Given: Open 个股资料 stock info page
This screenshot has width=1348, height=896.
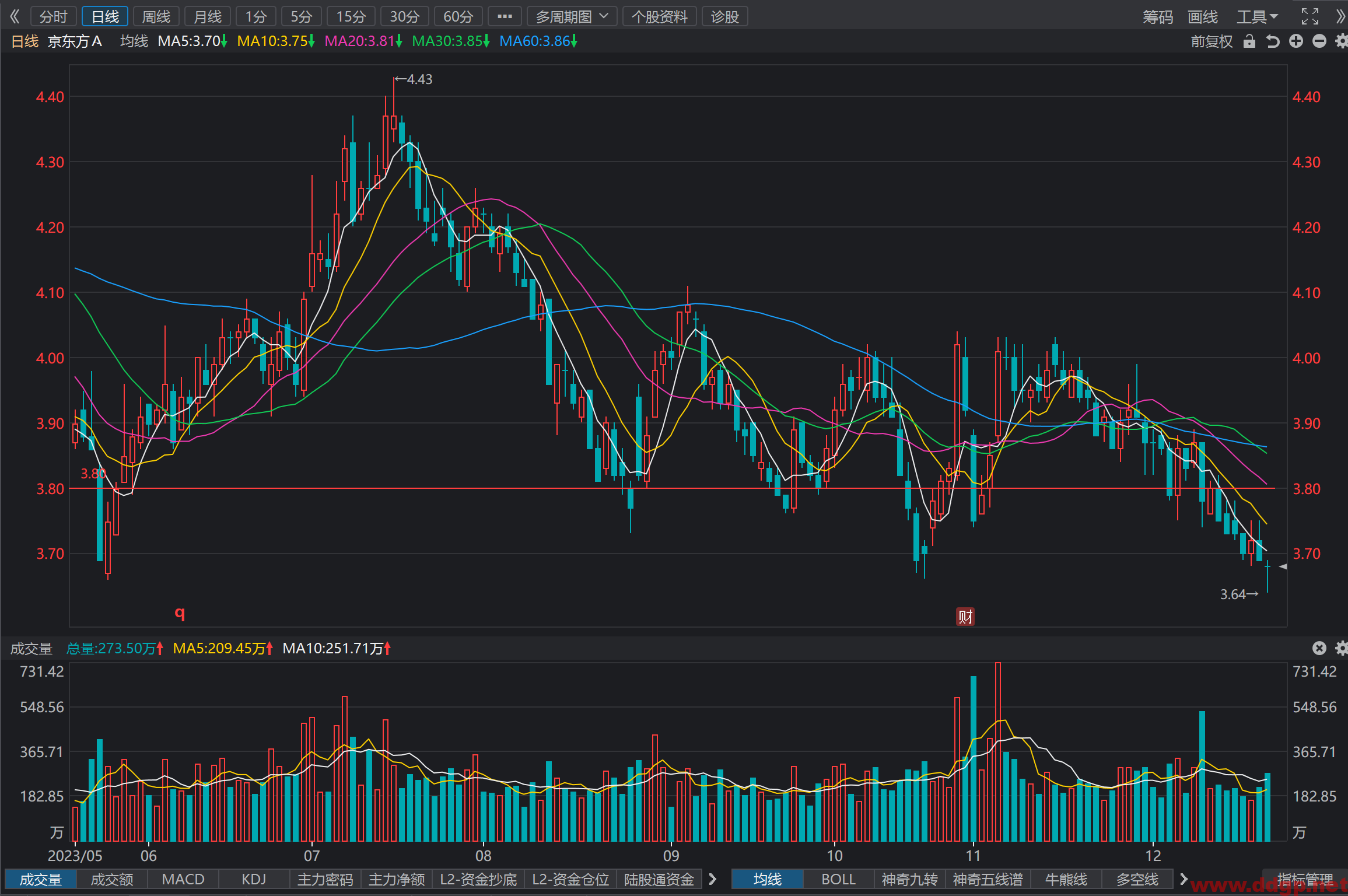Looking at the screenshot, I should click(660, 16).
